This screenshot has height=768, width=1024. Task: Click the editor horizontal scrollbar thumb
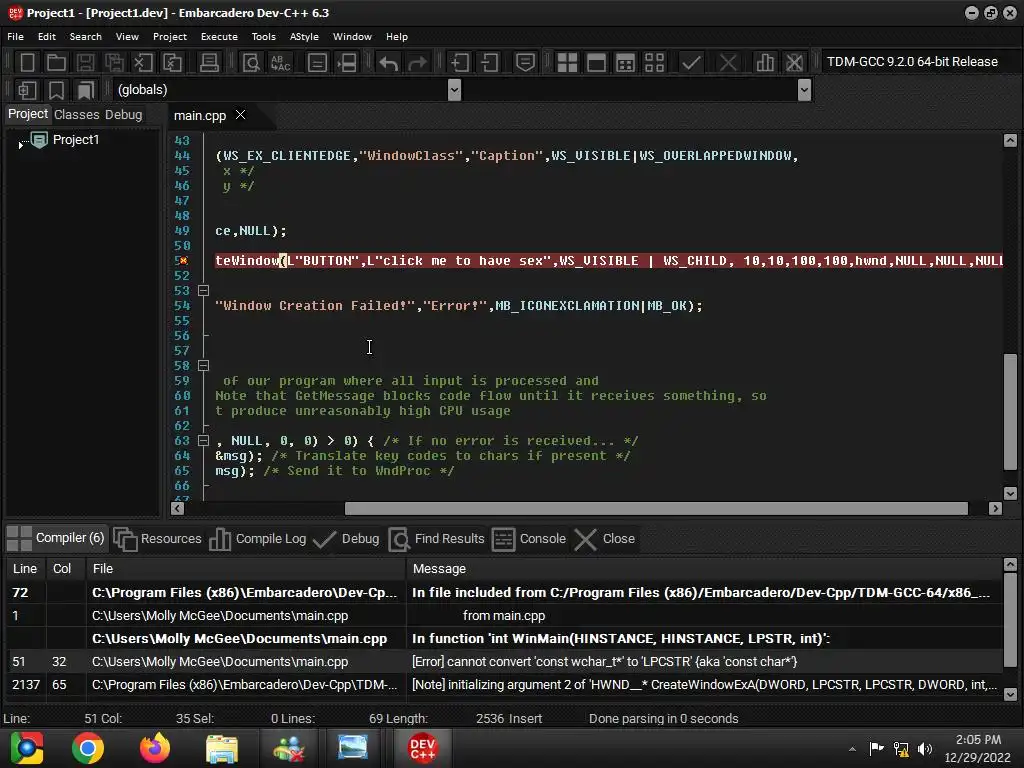tap(656, 509)
